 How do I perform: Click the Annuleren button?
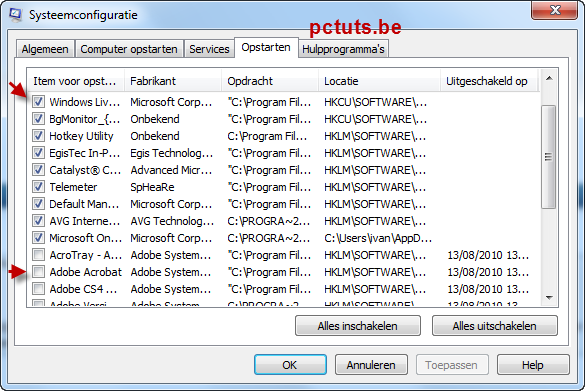click(371, 365)
